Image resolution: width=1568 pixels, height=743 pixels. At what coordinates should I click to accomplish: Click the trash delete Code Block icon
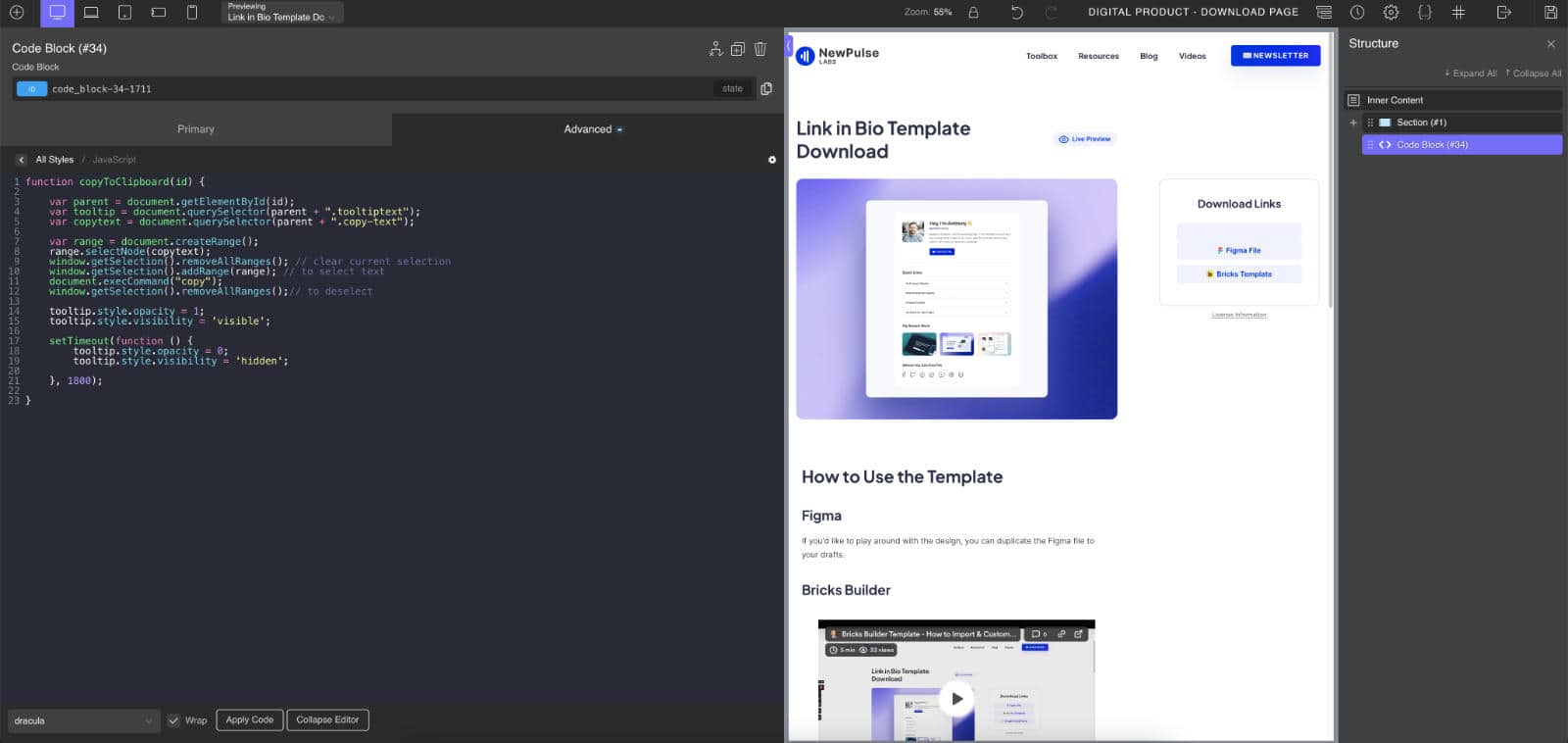pos(759,49)
